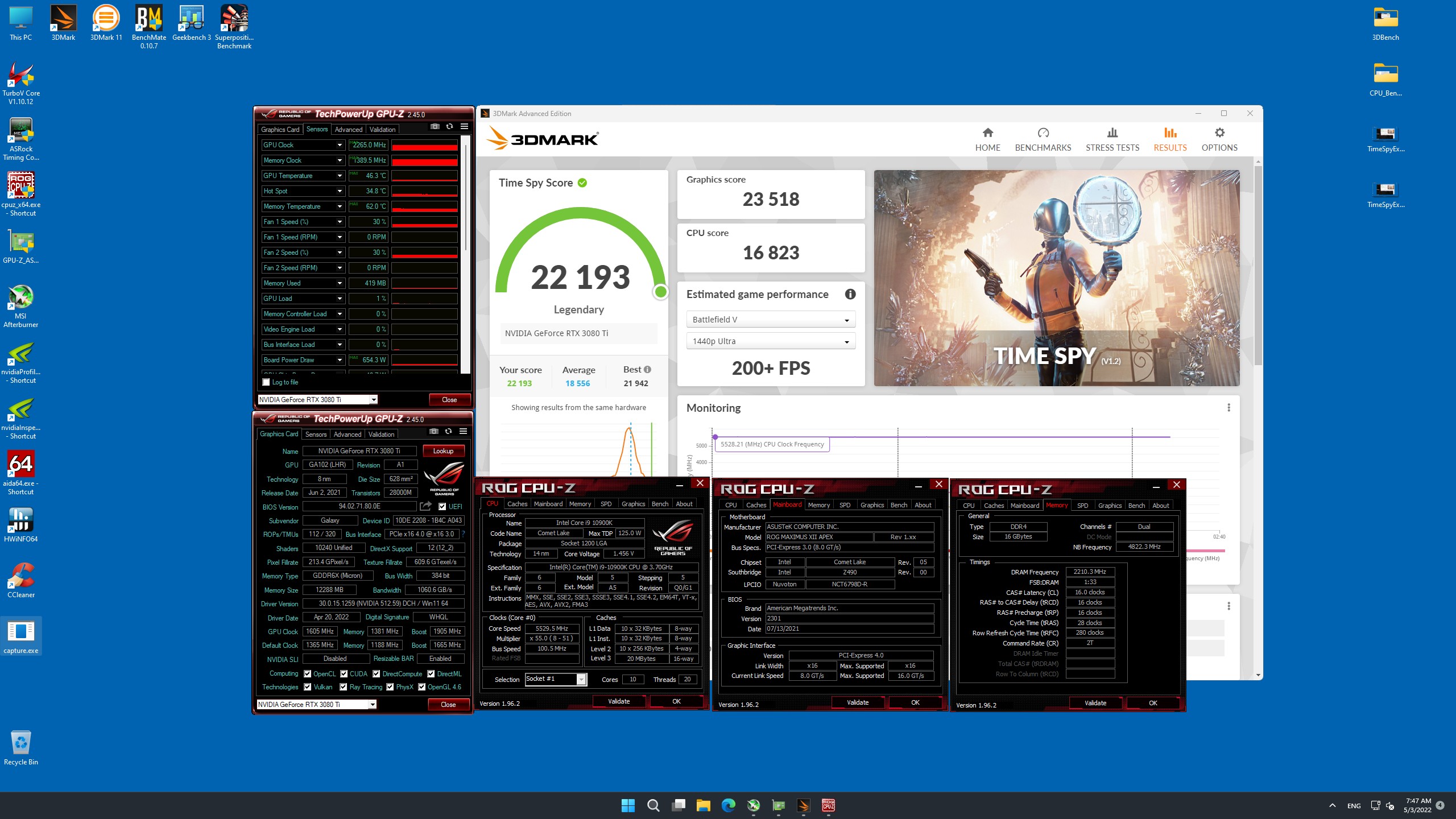The width and height of the screenshot is (1456, 819).
Task: Click the GPU-Z sensors list scrollbar
Action: 466,196
